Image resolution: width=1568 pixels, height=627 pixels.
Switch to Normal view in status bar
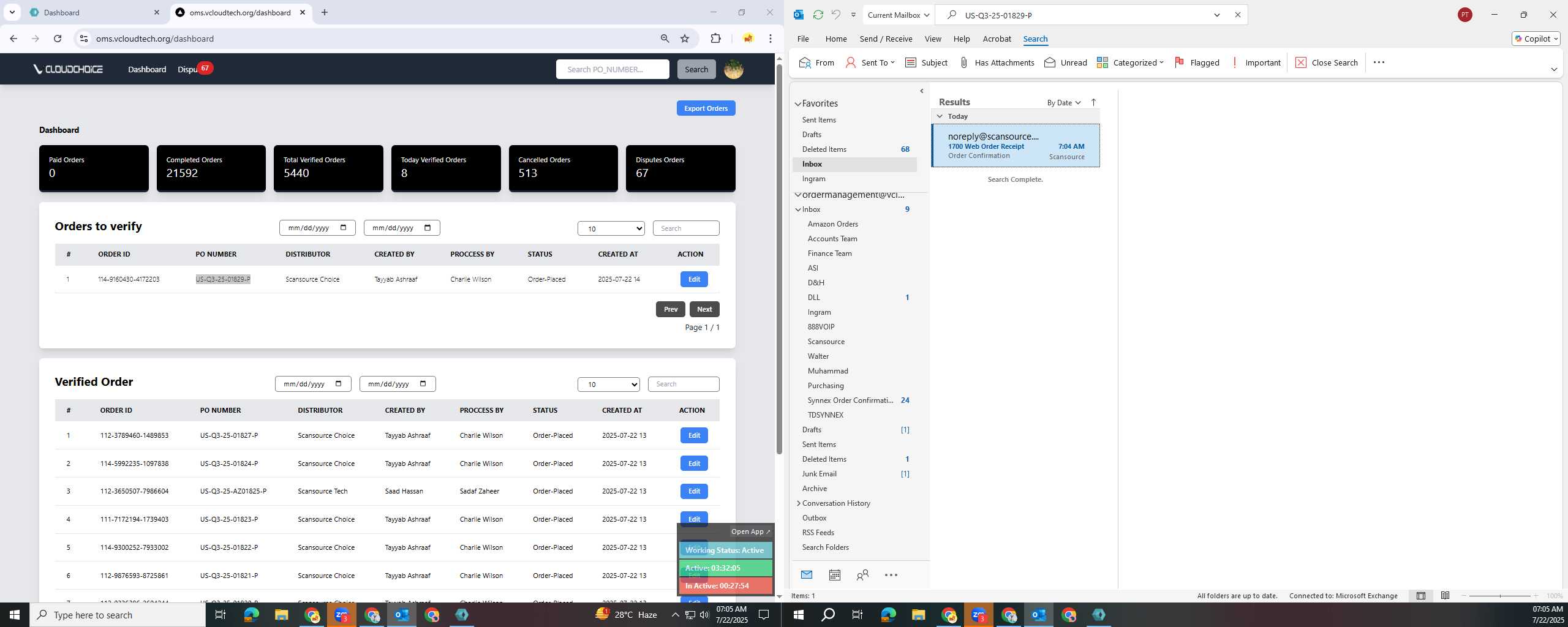tap(1421, 596)
